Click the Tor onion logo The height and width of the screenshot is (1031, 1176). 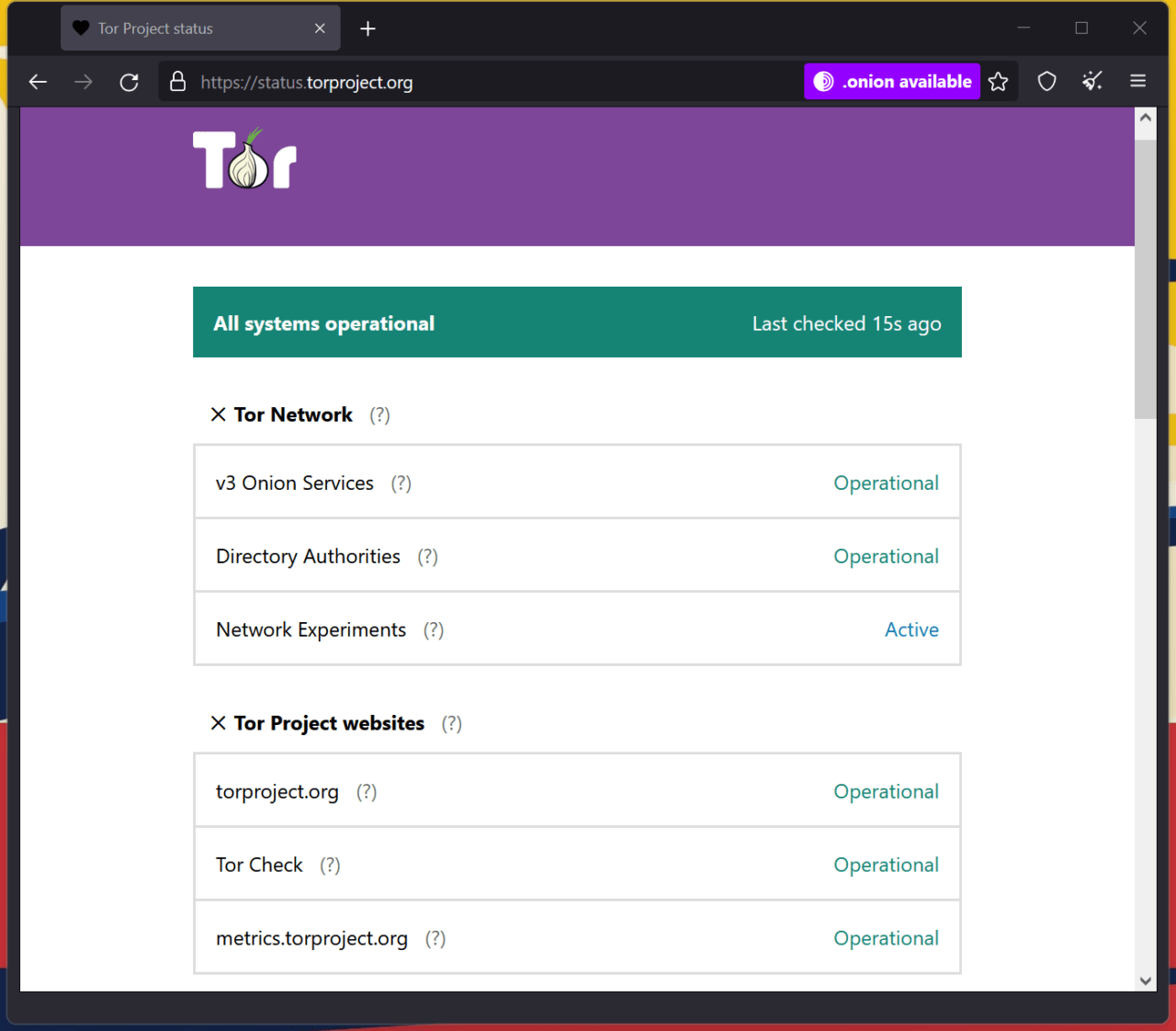(x=244, y=159)
